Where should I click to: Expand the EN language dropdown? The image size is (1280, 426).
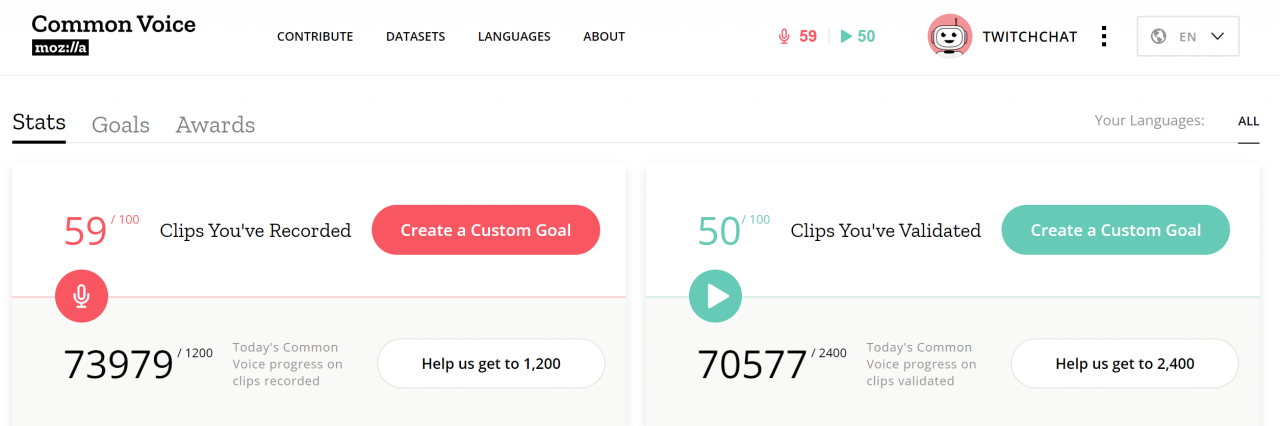pos(1188,36)
